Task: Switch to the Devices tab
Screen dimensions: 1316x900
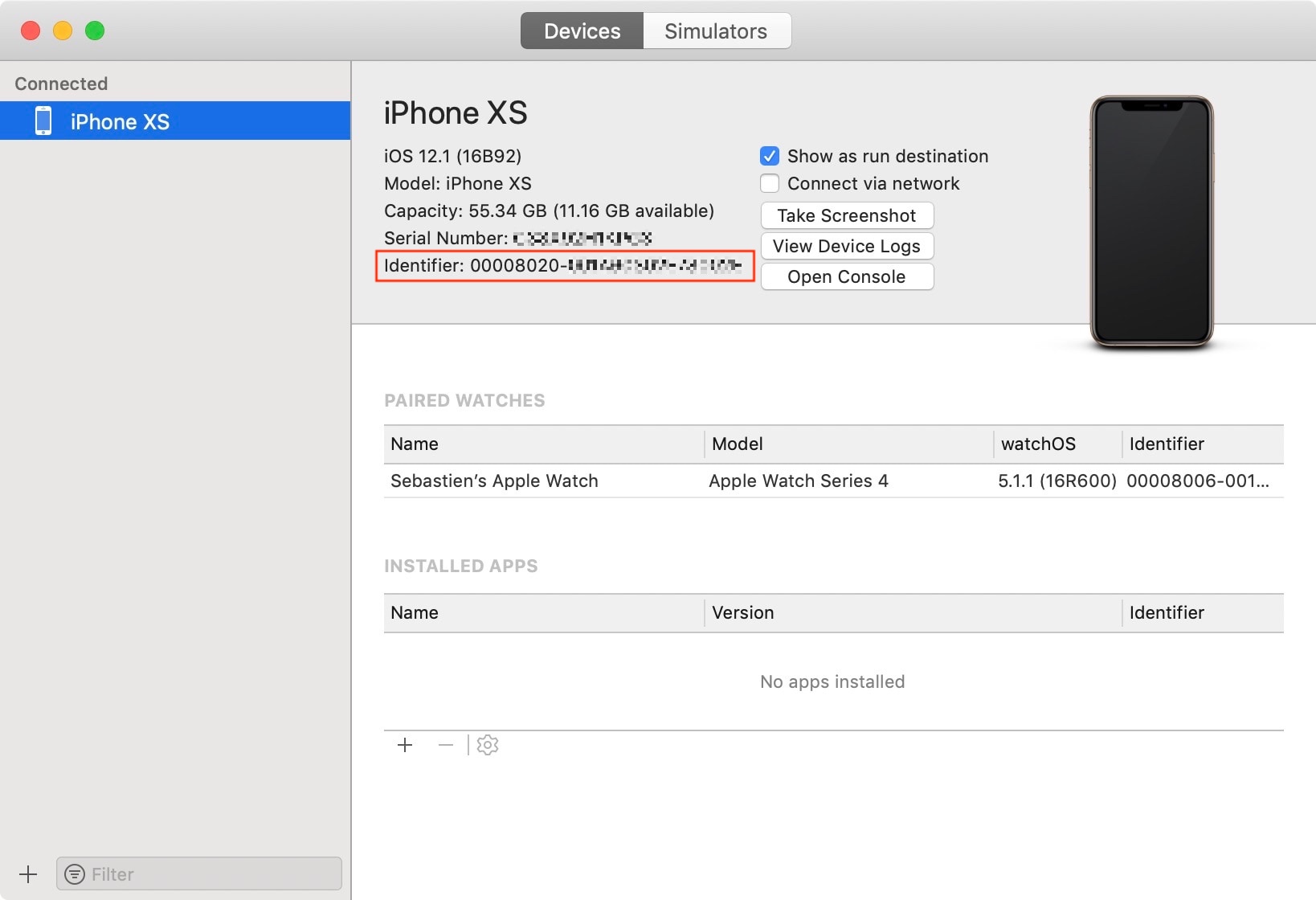Action: pos(582,31)
